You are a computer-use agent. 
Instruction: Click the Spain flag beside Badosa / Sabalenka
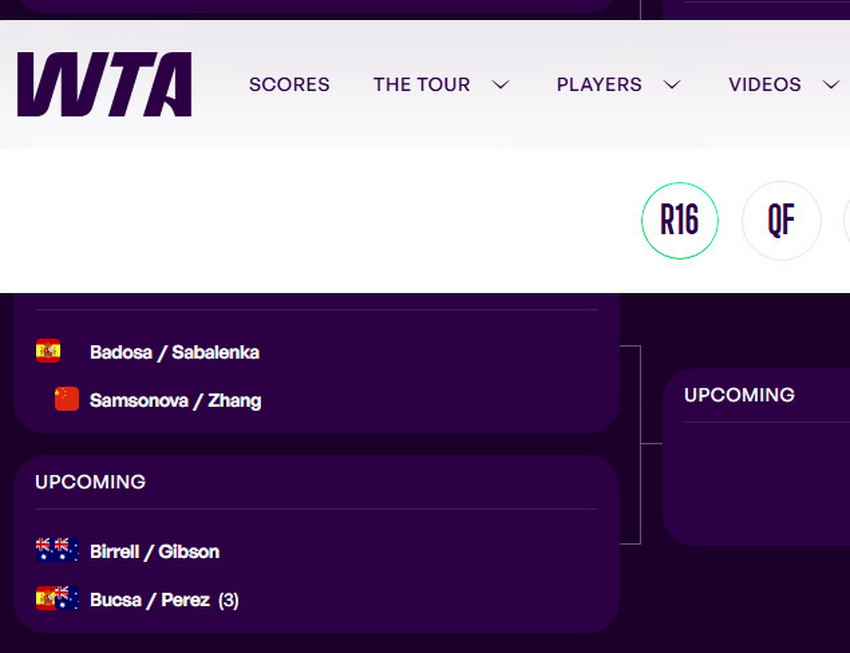point(48,351)
